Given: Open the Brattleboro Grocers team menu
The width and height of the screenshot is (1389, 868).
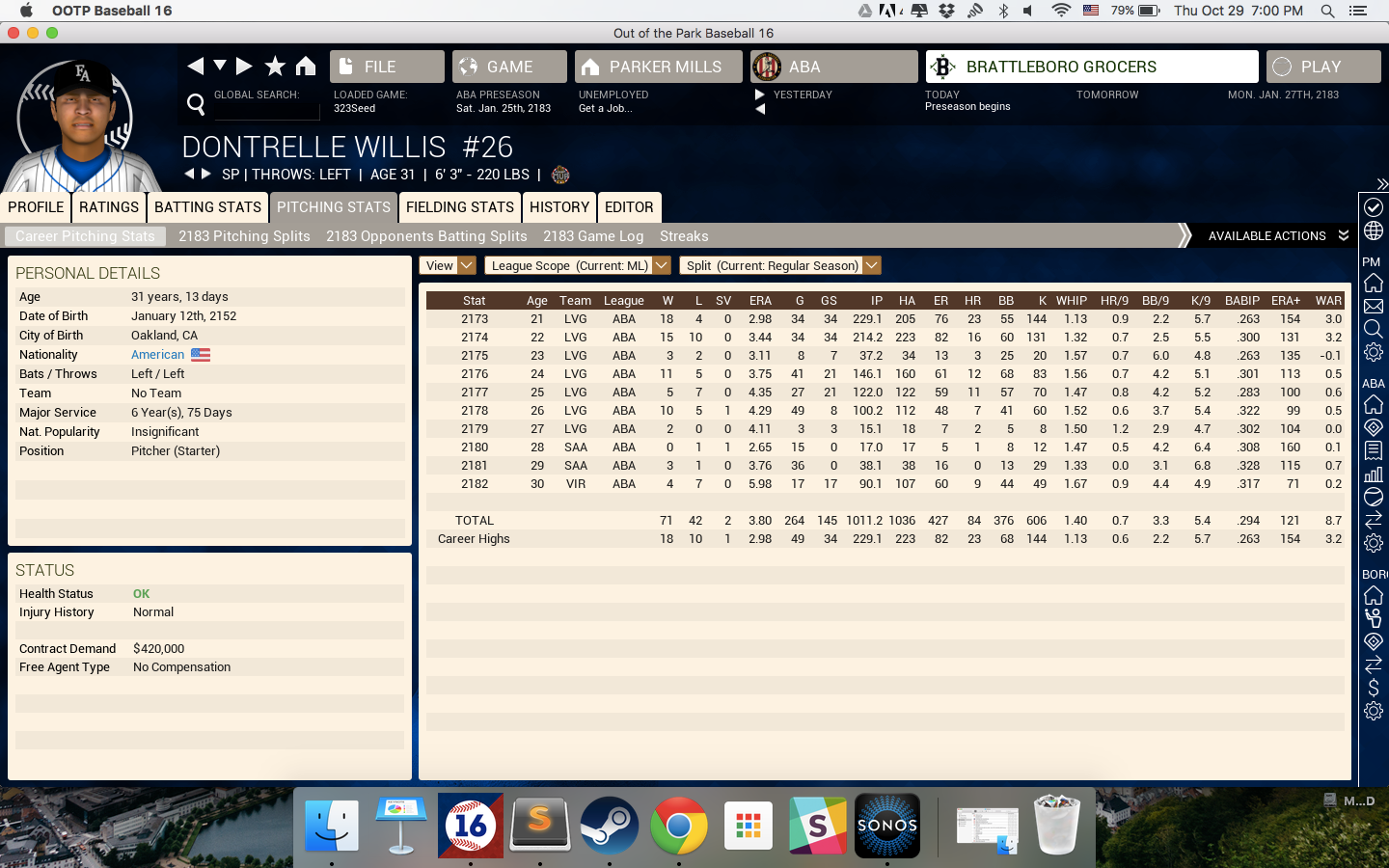Looking at the screenshot, I should click(1091, 67).
